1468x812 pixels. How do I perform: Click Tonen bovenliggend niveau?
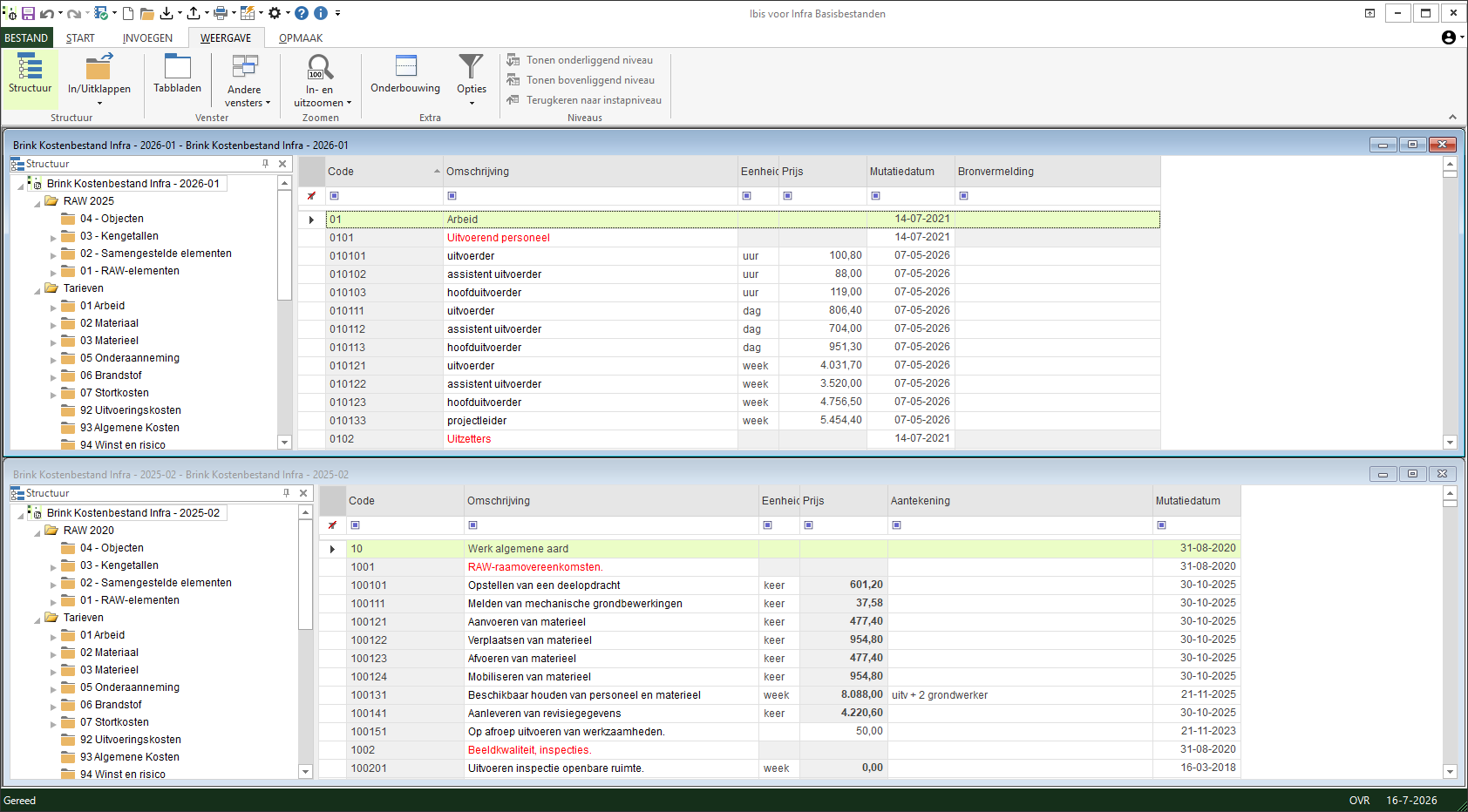pyautogui.click(x=581, y=80)
